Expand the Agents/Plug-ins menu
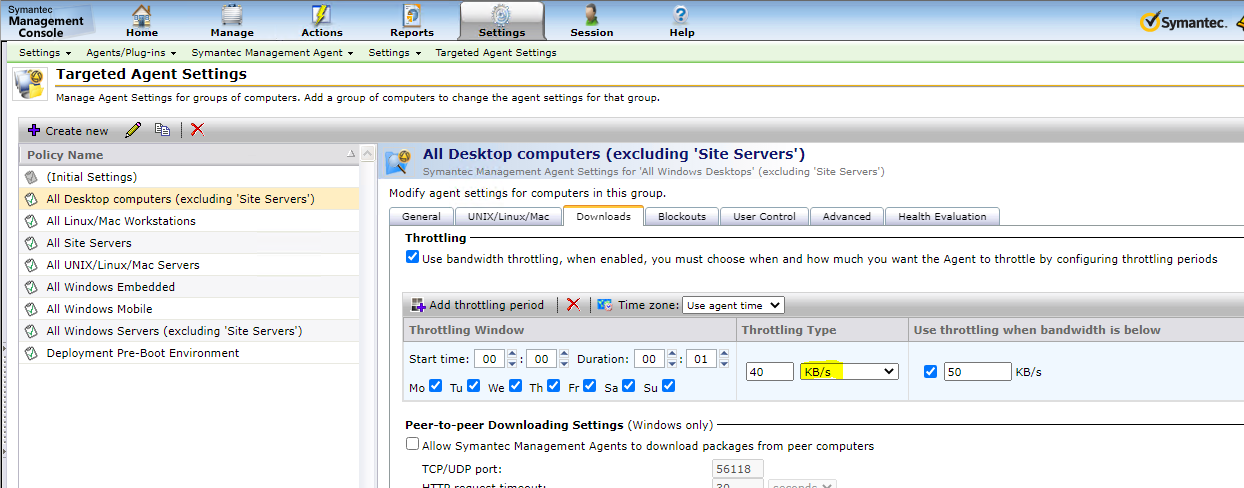The height and width of the screenshot is (488, 1244). click(131, 52)
